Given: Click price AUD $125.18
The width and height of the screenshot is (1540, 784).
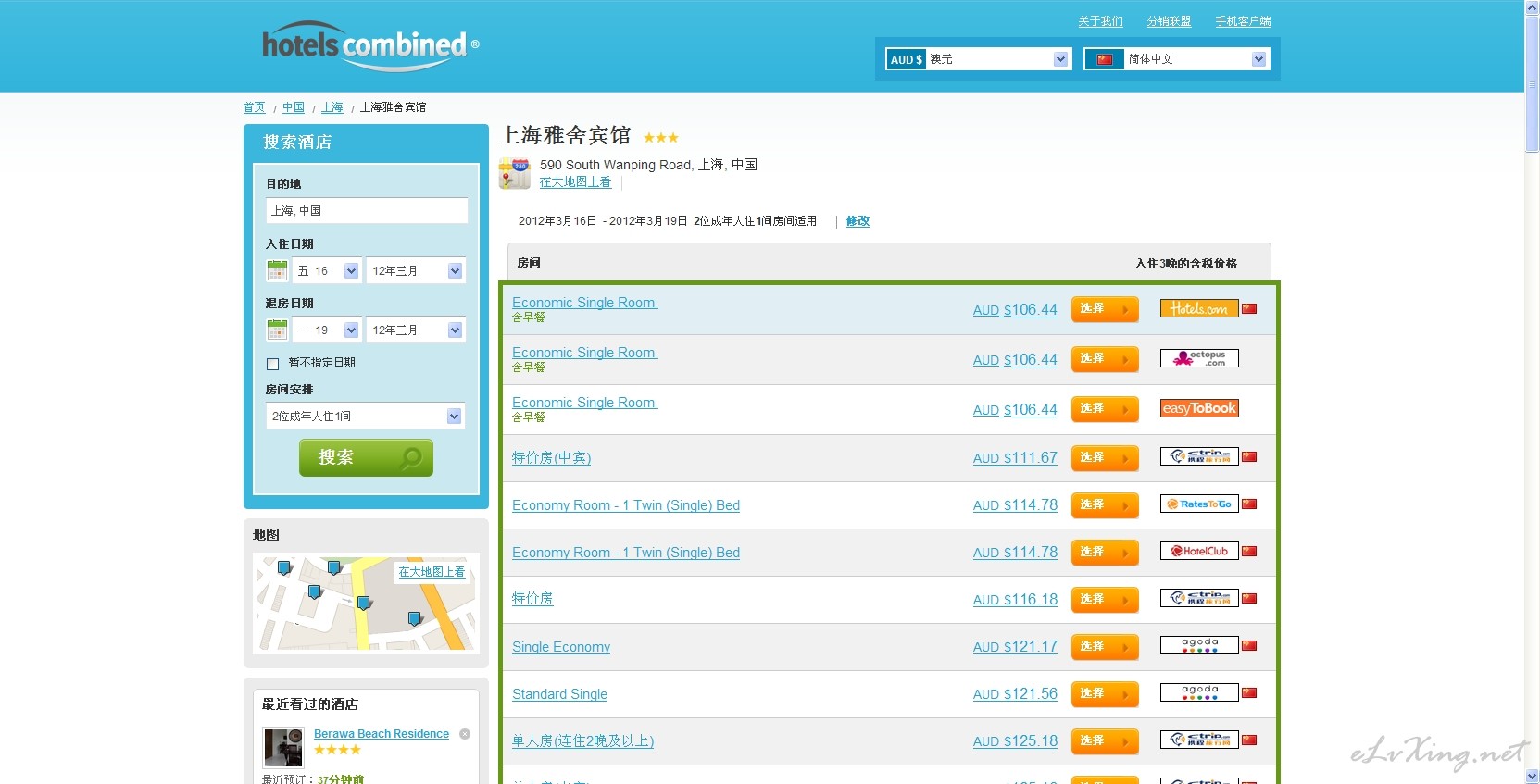Looking at the screenshot, I should point(1015,741).
